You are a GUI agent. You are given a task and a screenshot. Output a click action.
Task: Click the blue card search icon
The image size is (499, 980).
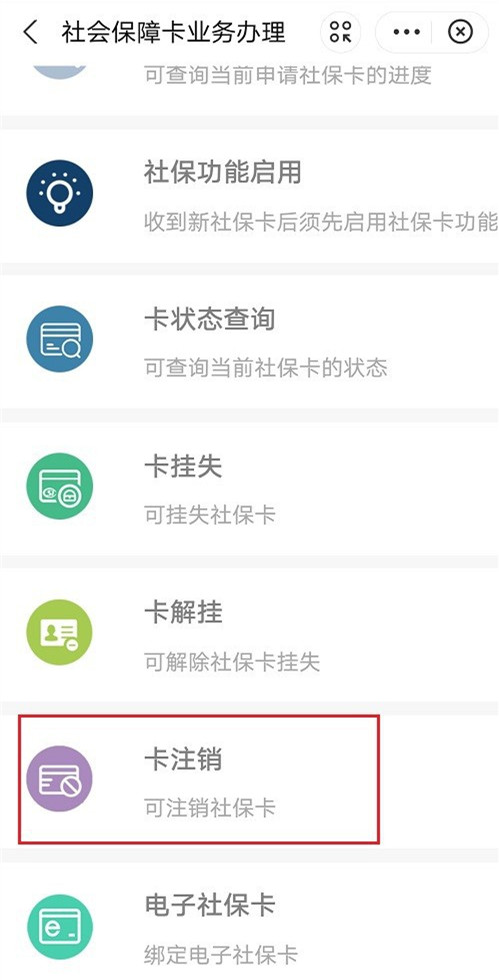59,339
